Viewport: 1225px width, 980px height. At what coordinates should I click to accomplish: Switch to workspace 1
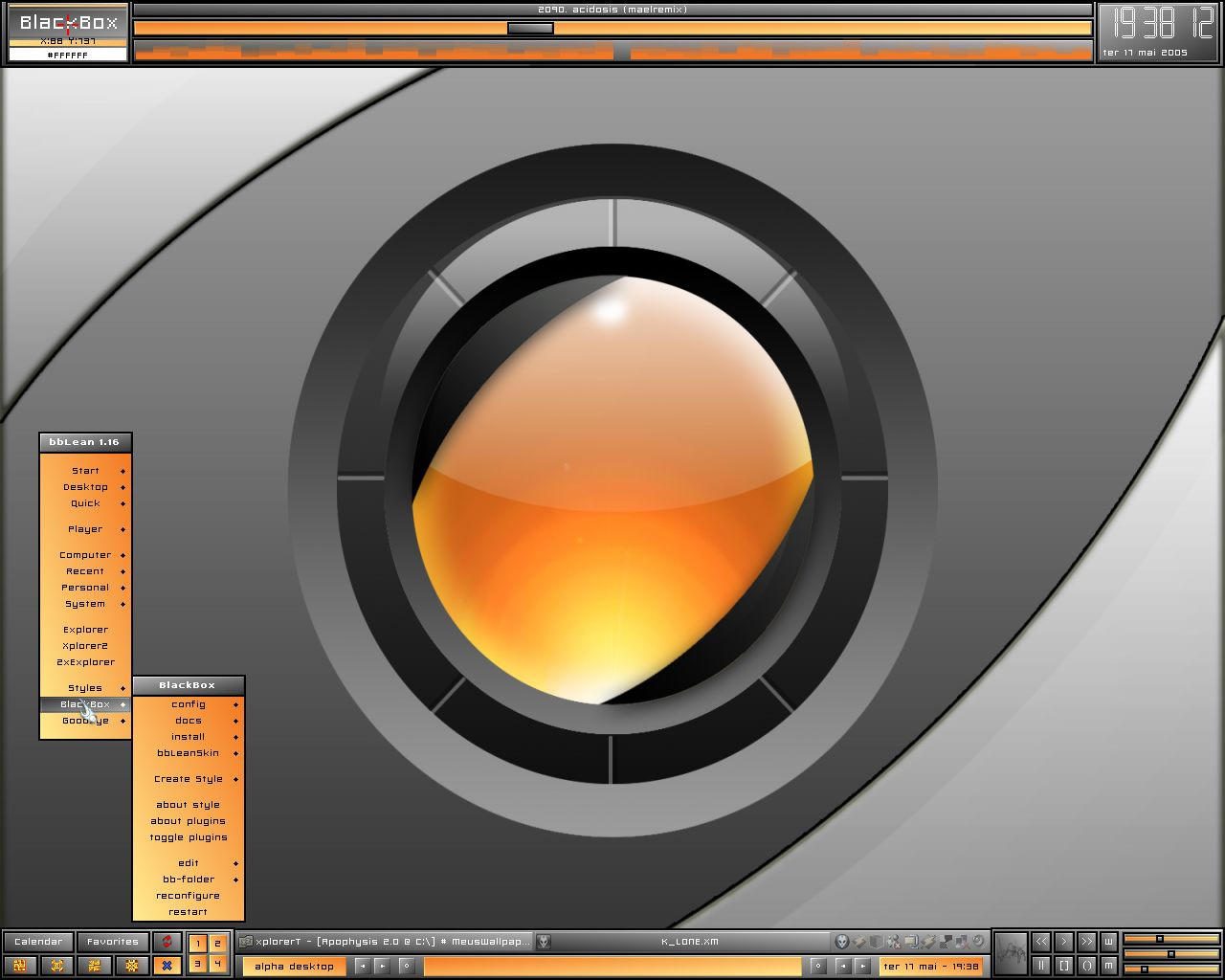tap(198, 944)
